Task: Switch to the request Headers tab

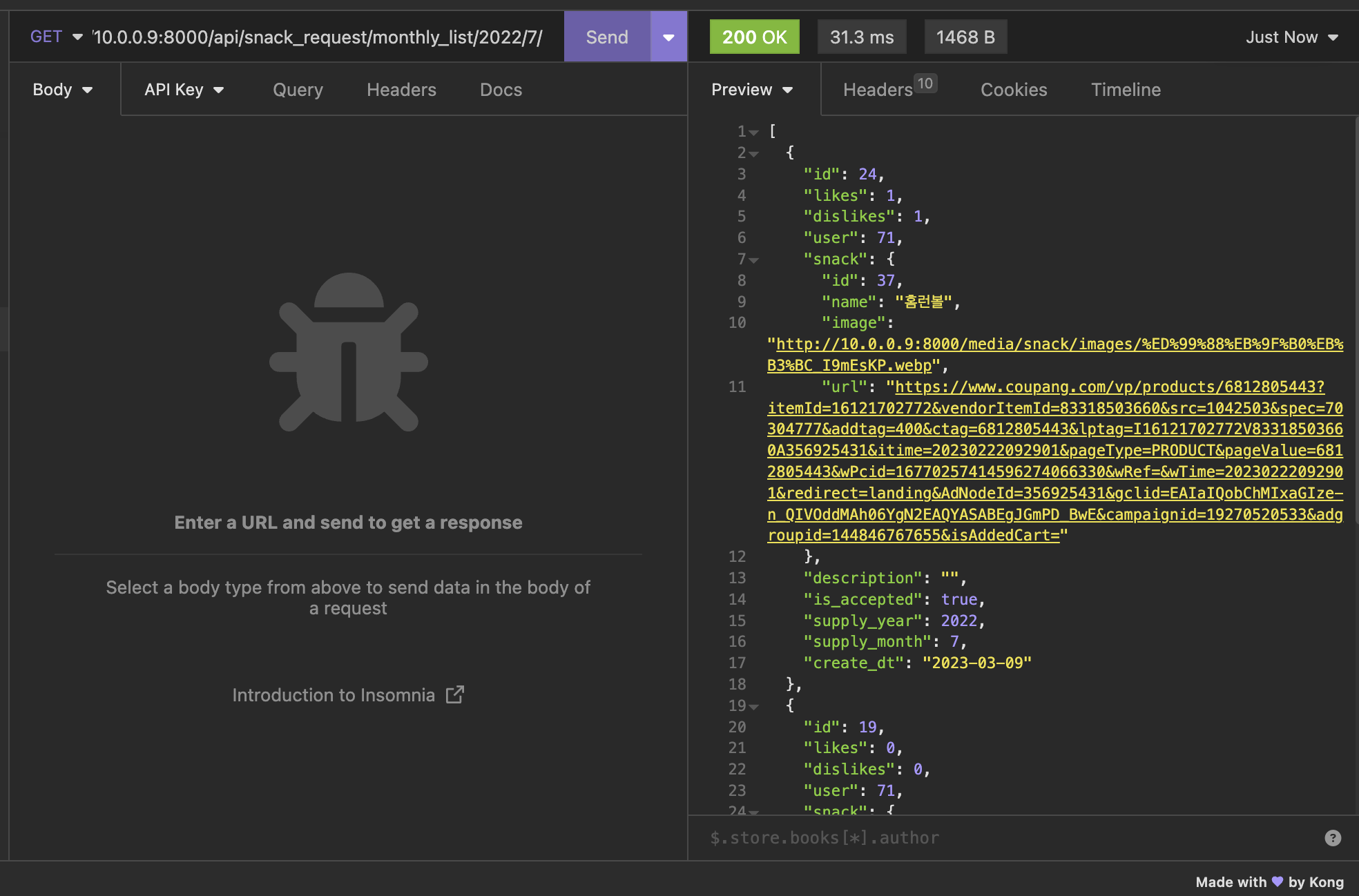Action: pos(401,90)
